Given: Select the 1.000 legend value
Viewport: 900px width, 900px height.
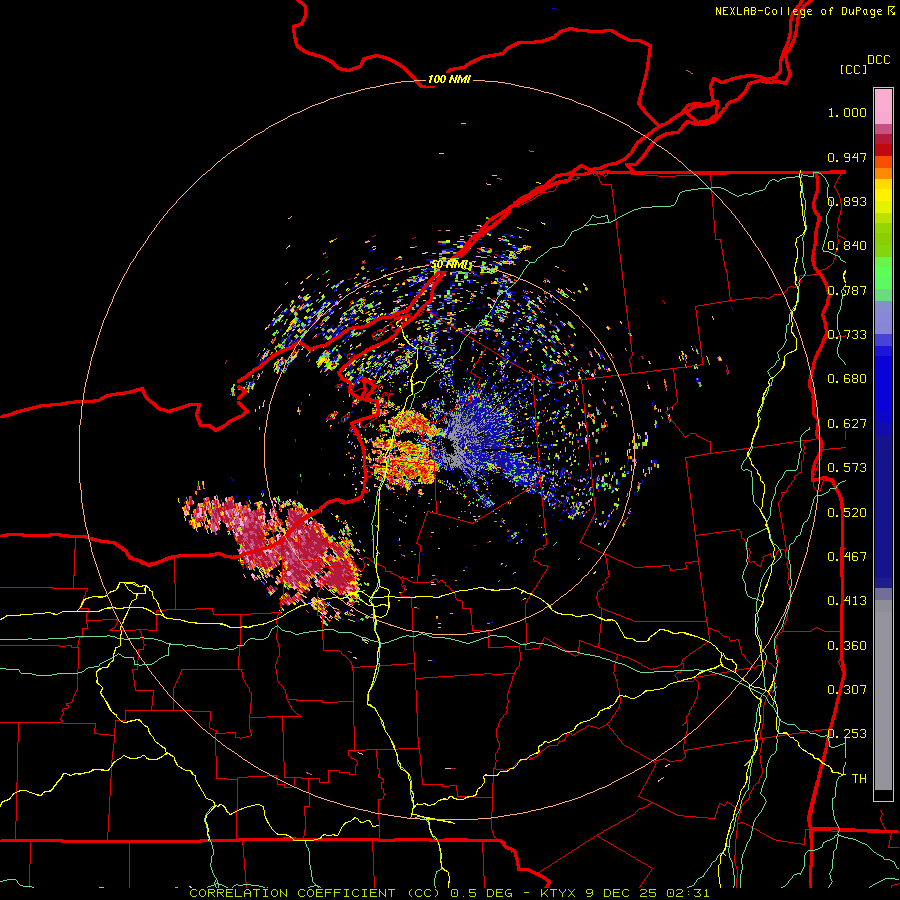Looking at the screenshot, I should point(847,112).
